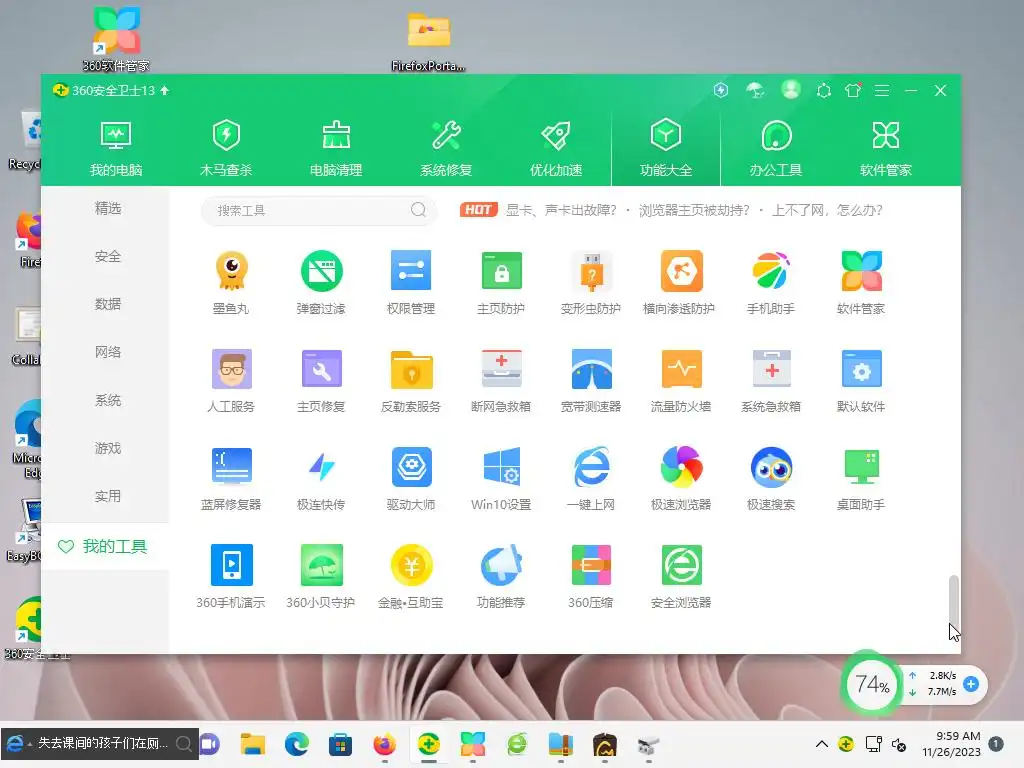Open 默认软件 default software tool
The width and height of the screenshot is (1024, 768).
click(861, 381)
